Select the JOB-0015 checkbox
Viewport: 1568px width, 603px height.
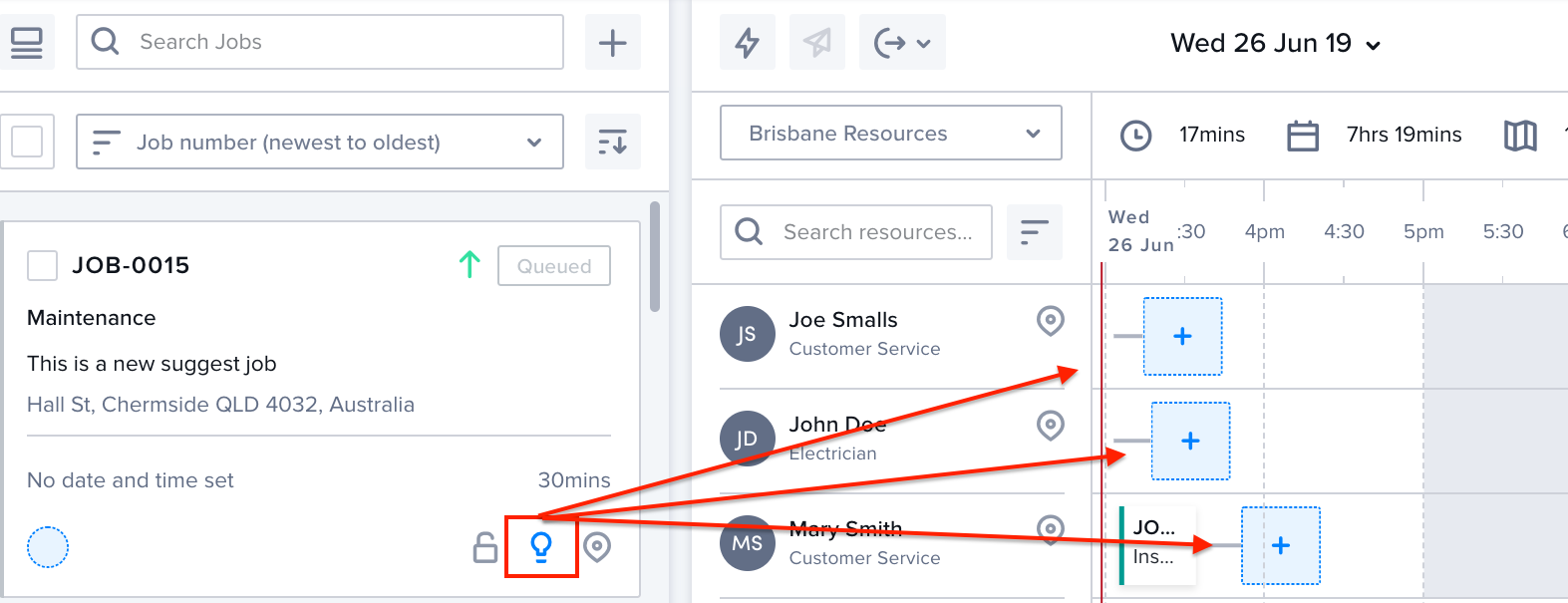coord(42,265)
